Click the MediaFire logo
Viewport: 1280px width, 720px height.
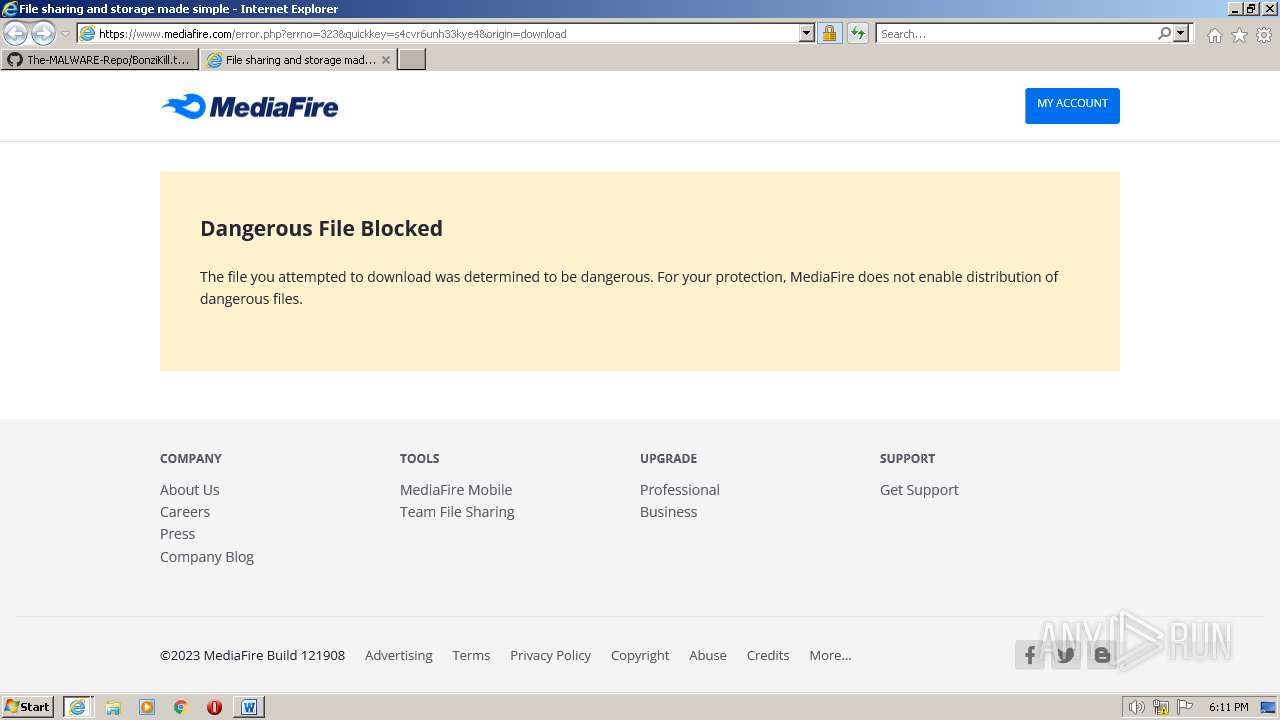tap(250, 106)
